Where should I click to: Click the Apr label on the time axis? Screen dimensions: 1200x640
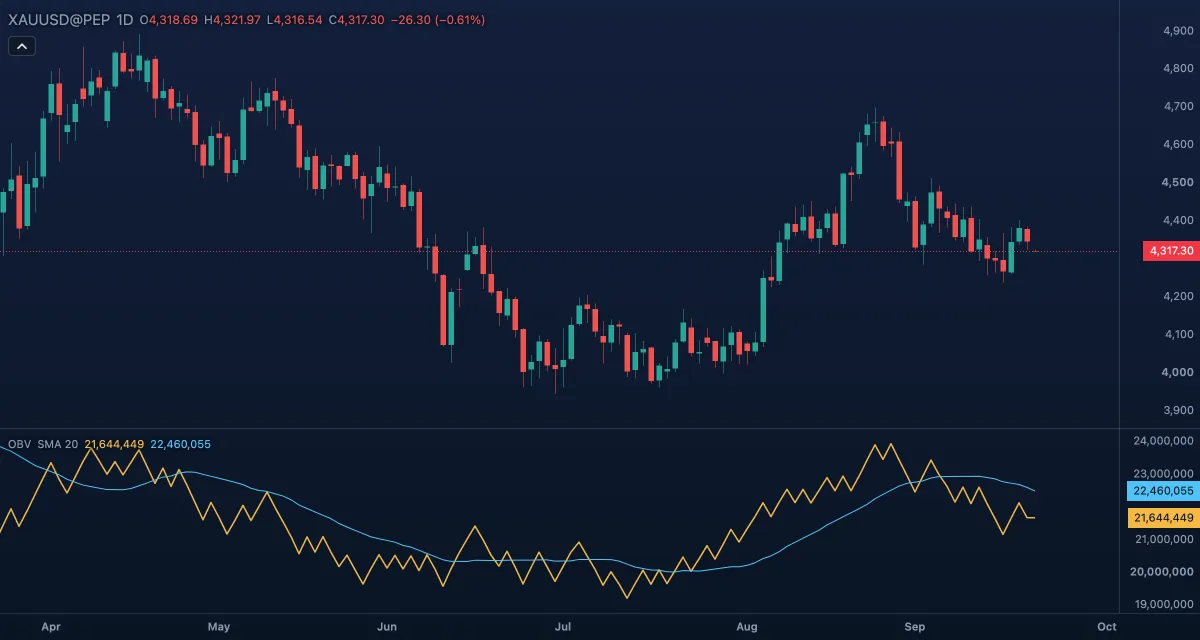click(51, 627)
